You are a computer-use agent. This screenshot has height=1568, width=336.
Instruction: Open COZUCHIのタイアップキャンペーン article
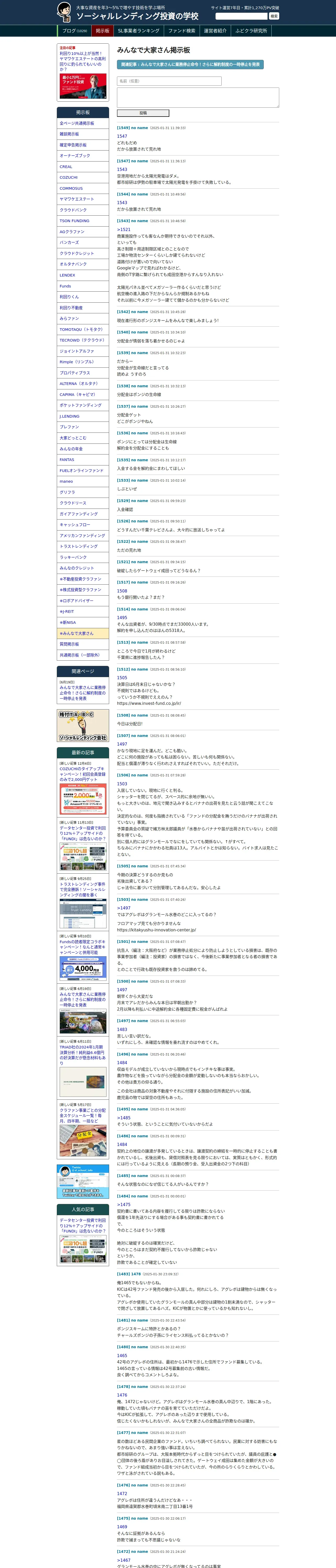(x=82, y=774)
